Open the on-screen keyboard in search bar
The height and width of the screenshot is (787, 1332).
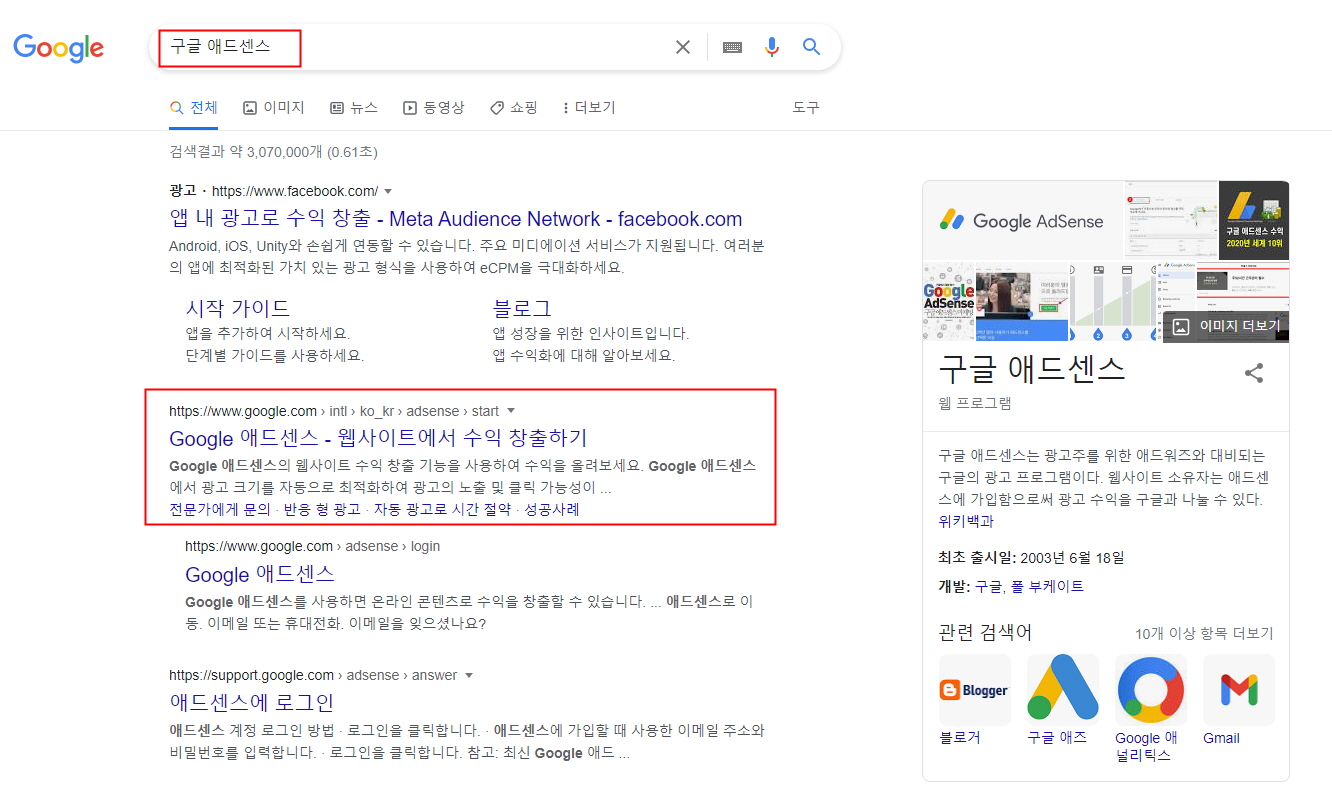coord(731,46)
